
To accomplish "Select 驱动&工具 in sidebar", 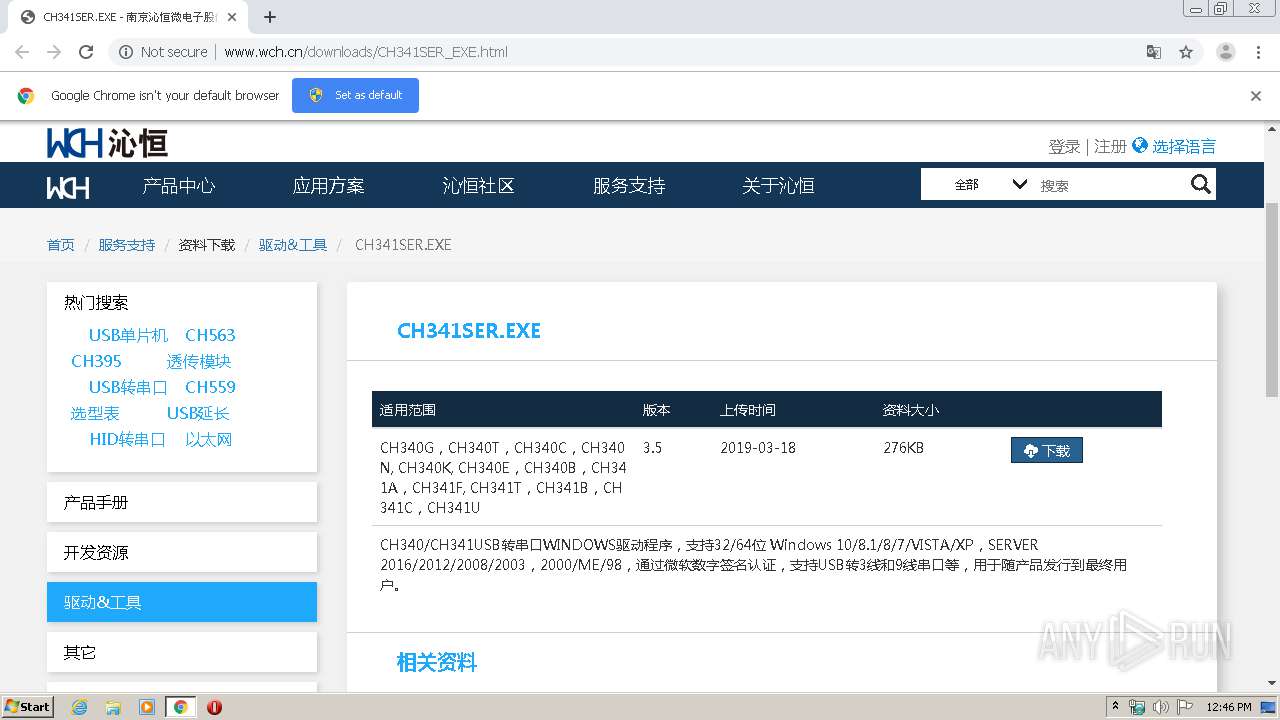I will pyautogui.click(x=182, y=602).
